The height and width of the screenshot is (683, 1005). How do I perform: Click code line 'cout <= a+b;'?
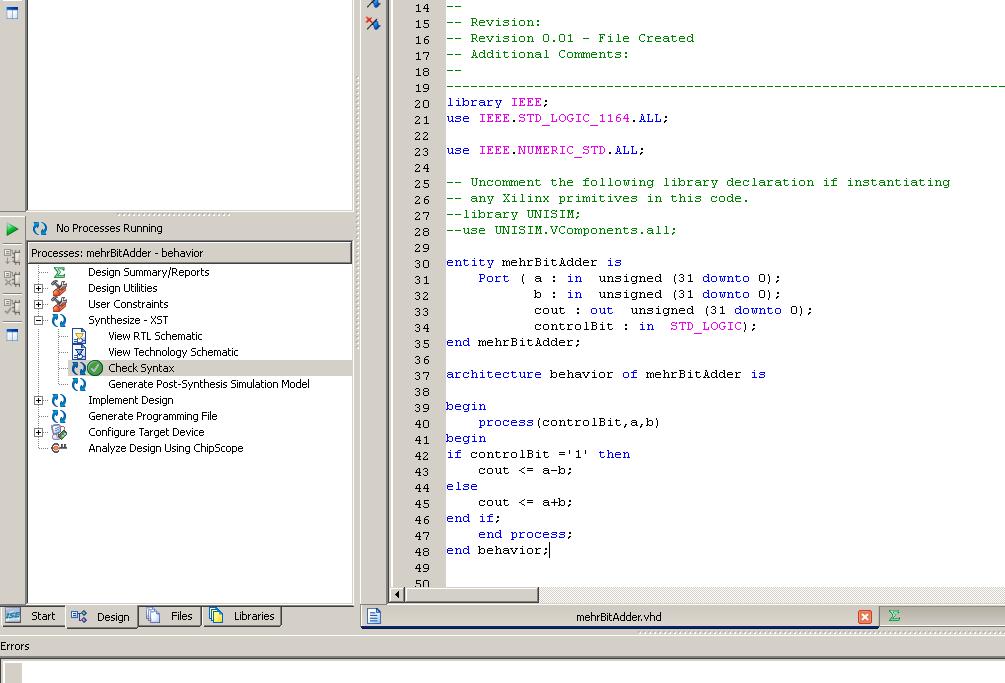point(525,503)
